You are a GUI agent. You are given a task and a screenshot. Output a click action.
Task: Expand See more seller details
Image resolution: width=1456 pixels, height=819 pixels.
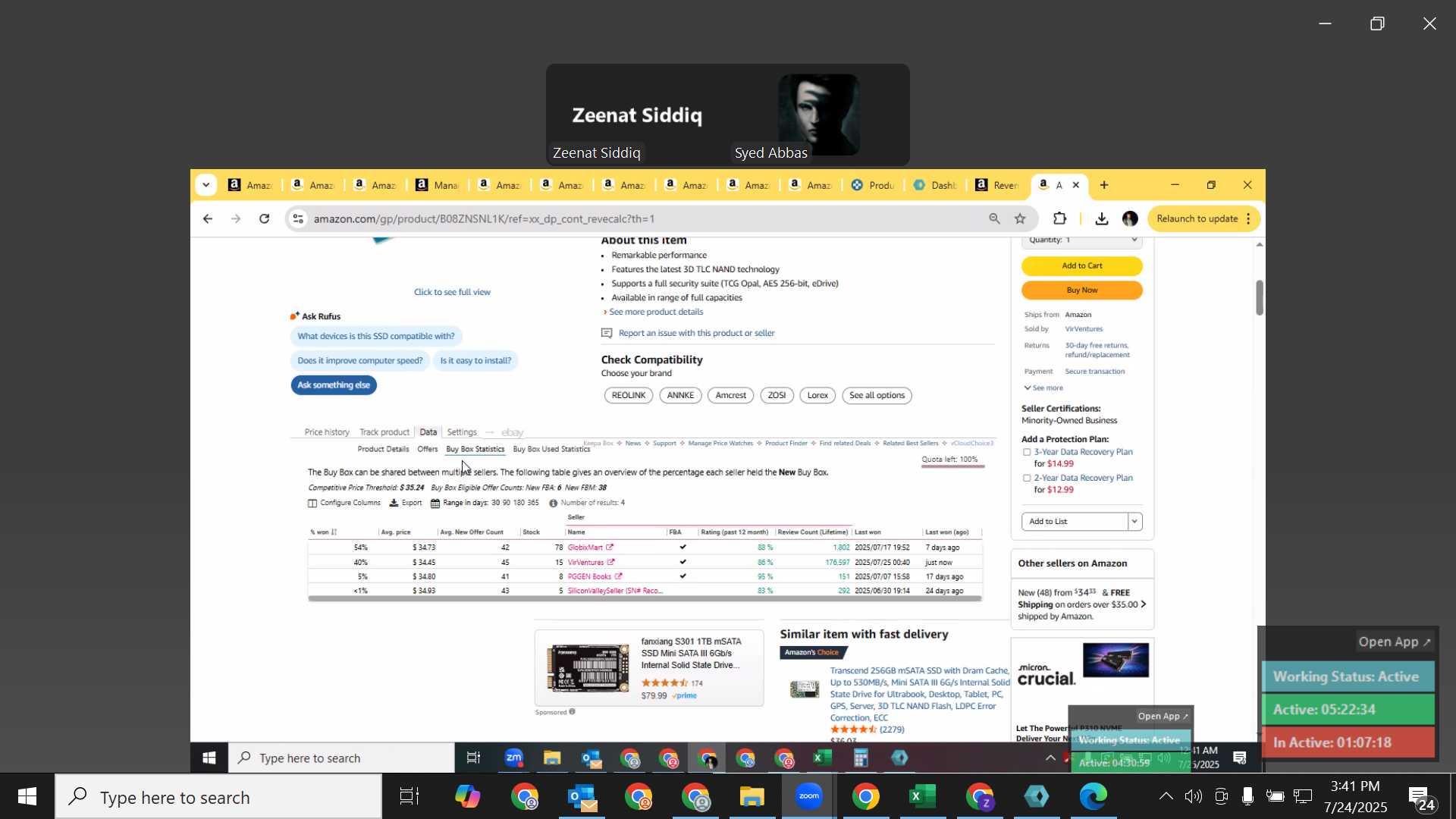click(1043, 388)
